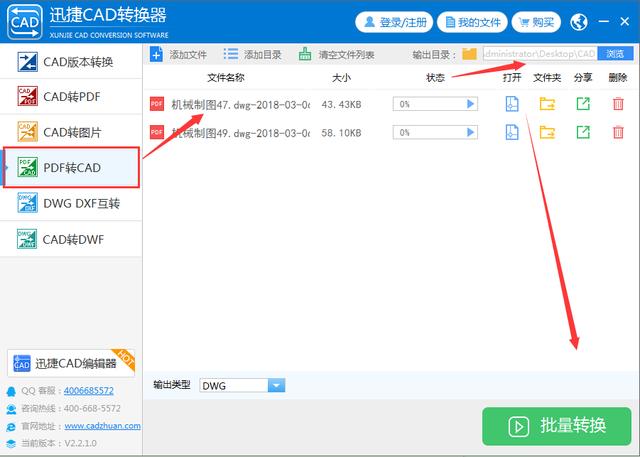Open DWG DXF互转 mode

pos(71,203)
